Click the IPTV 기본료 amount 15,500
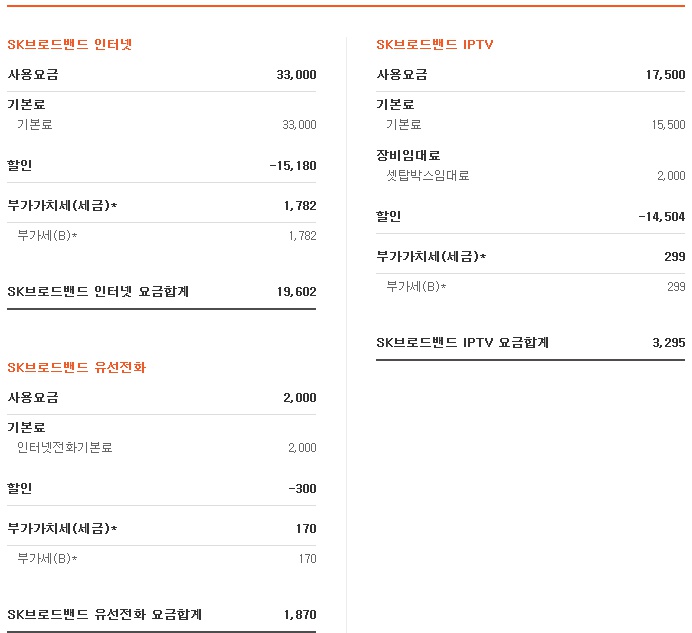This screenshot has width=692, height=633. pos(668,125)
